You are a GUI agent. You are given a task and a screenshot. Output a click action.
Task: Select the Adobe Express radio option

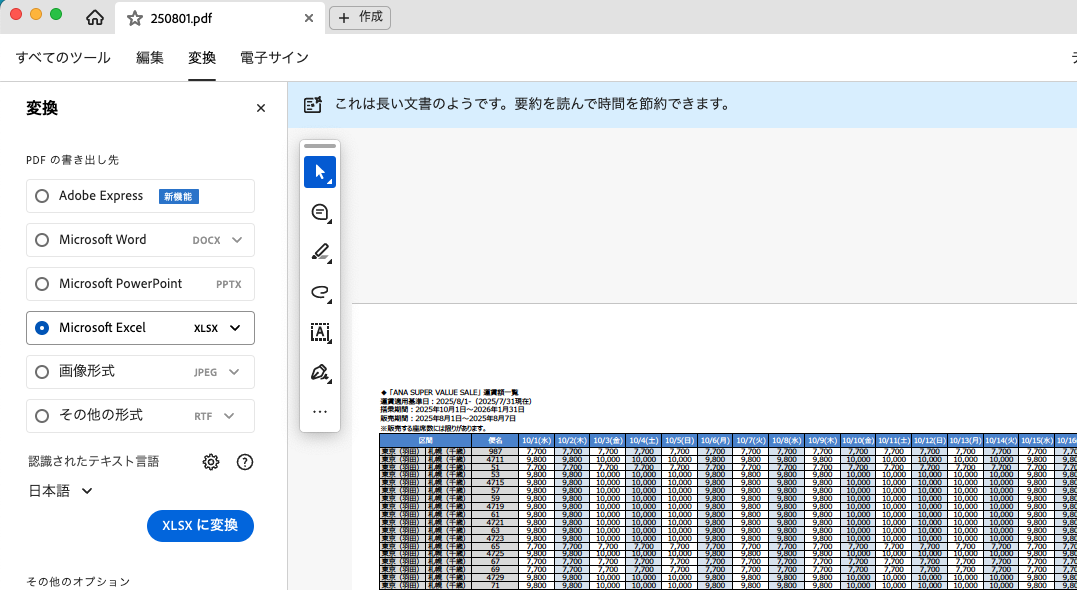point(42,196)
